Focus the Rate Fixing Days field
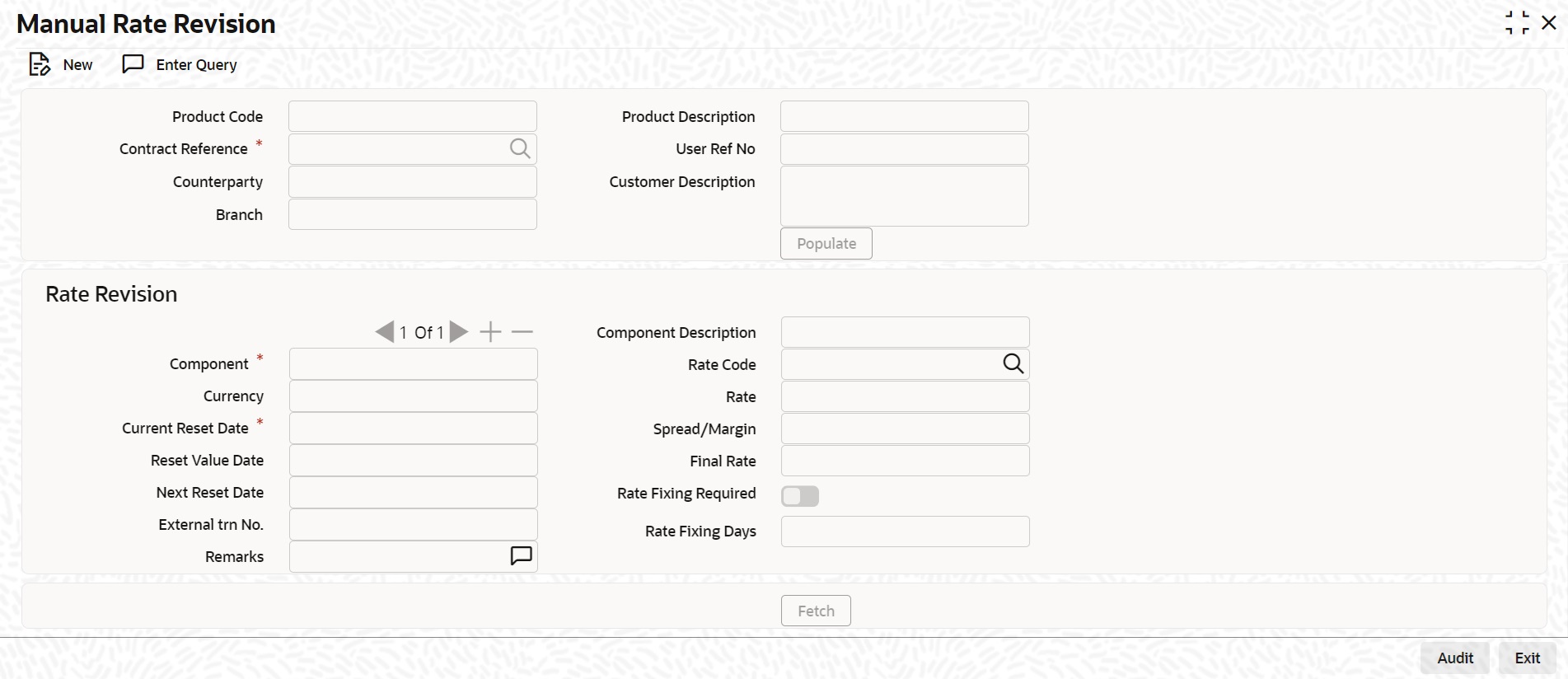 [x=905, y=531]
